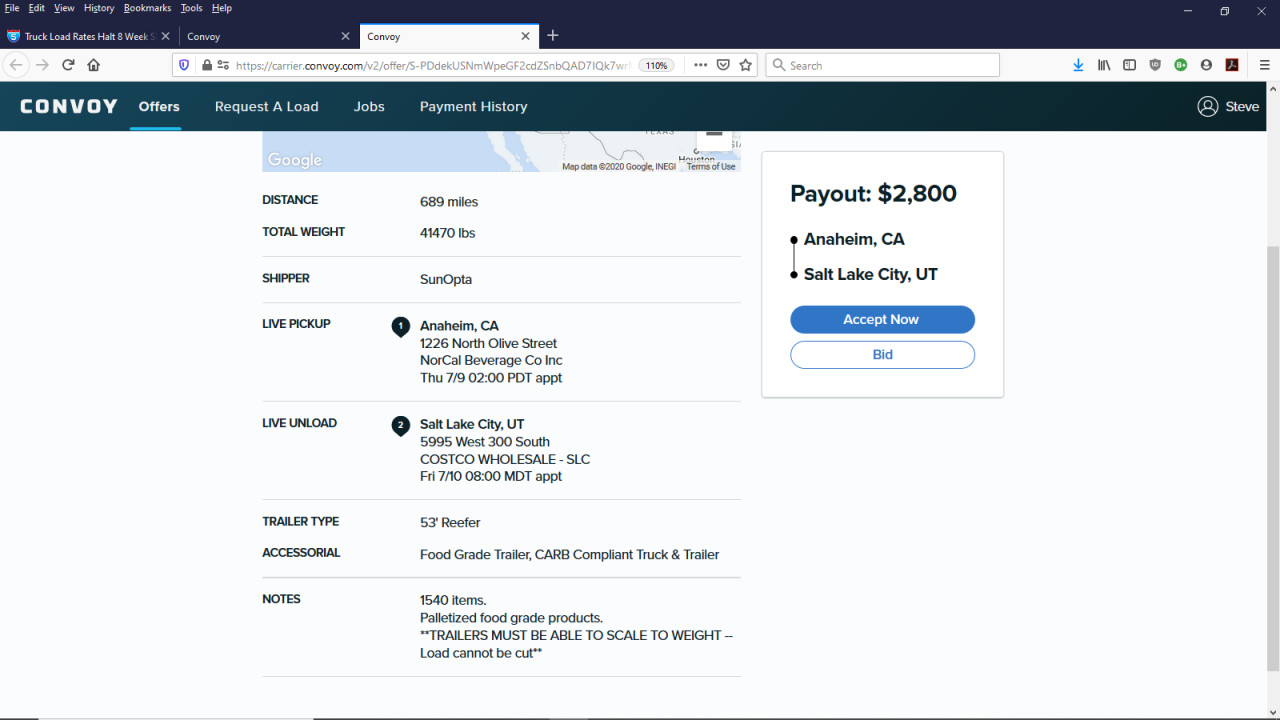Open a new browser tab
This screenshot has width=1280, height=720.
[553, 36]
